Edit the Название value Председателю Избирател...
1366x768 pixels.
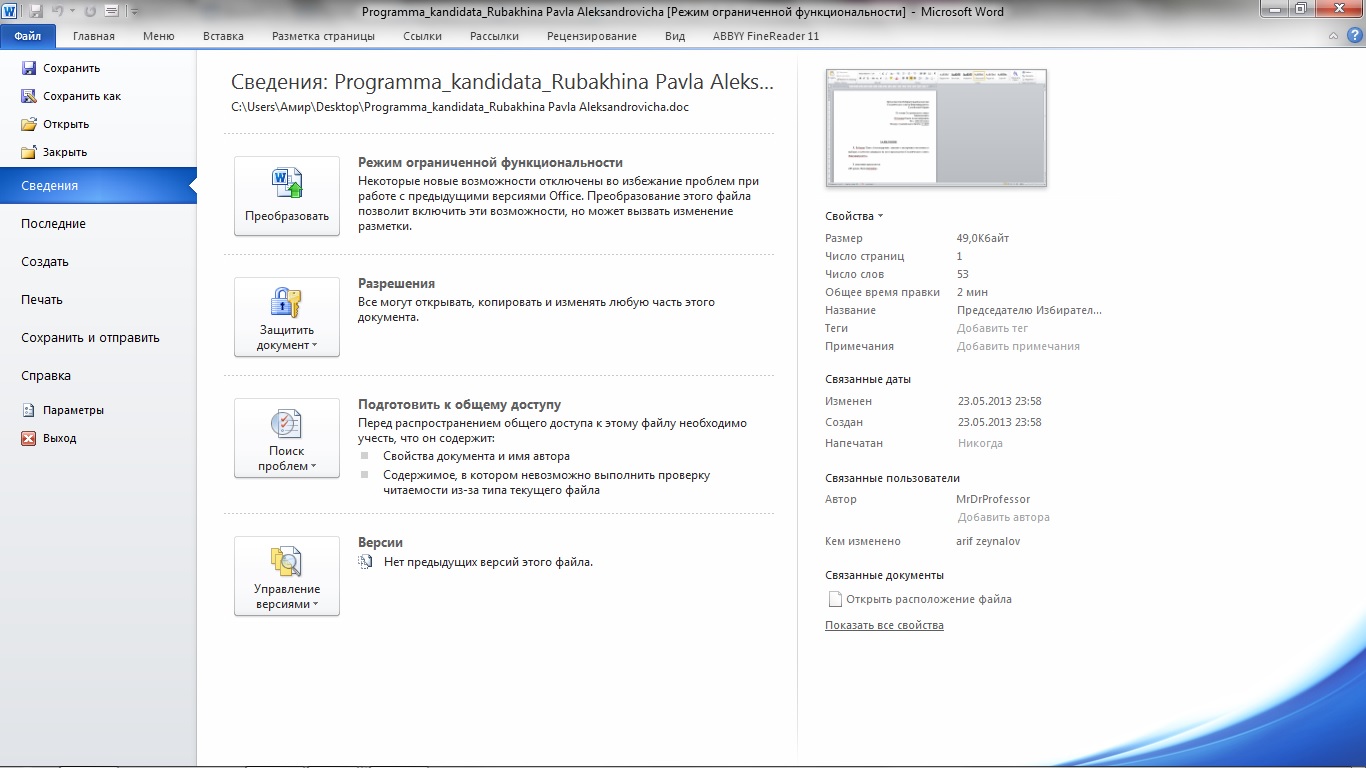tap(1029, 310)
